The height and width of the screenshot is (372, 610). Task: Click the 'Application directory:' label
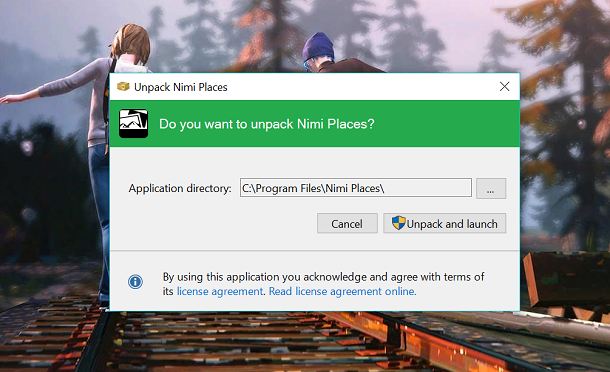pos(180,188)
